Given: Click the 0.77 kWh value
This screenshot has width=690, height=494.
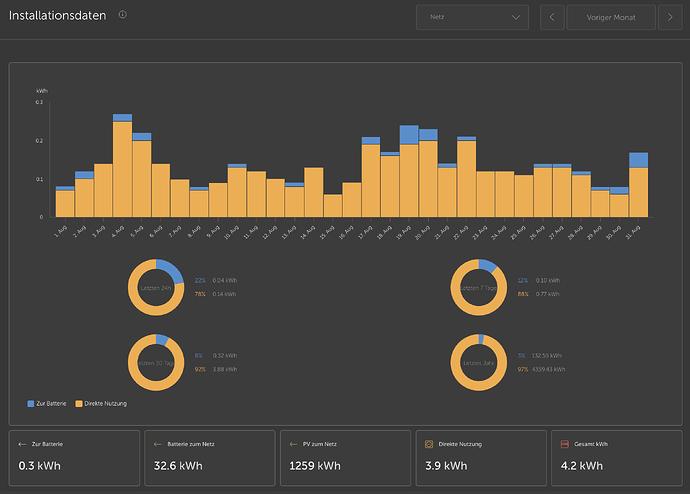Looking at the screenshot, I should pyautogui.click(x=547, y=294).
